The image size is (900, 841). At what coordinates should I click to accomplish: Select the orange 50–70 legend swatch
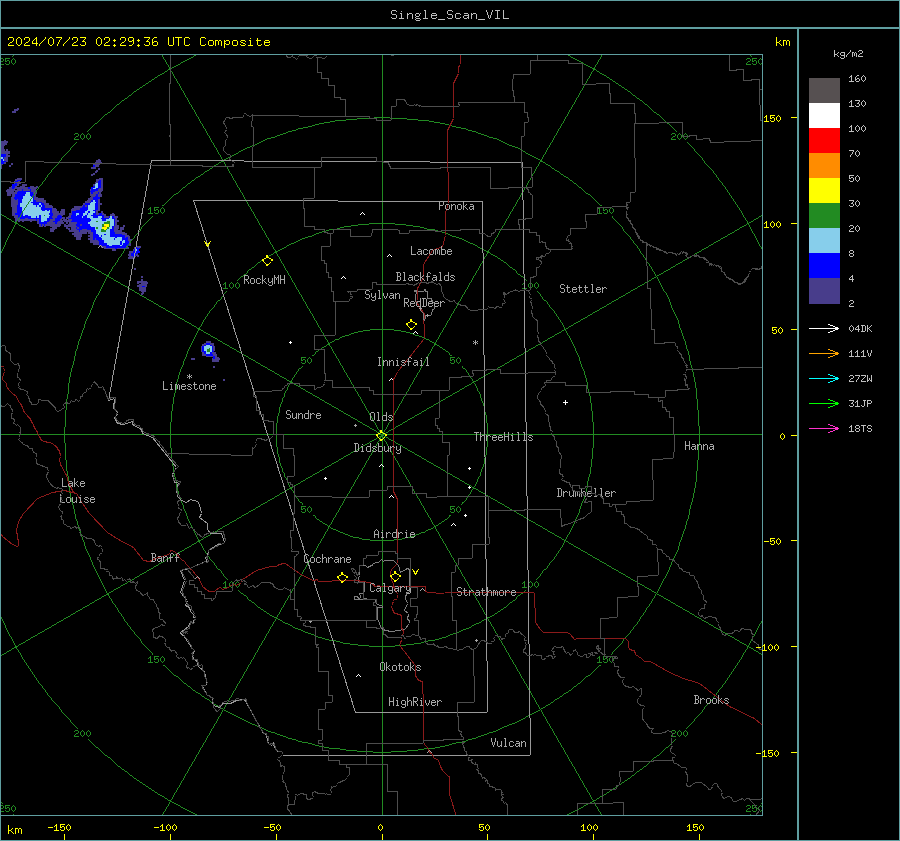[824, 166]
